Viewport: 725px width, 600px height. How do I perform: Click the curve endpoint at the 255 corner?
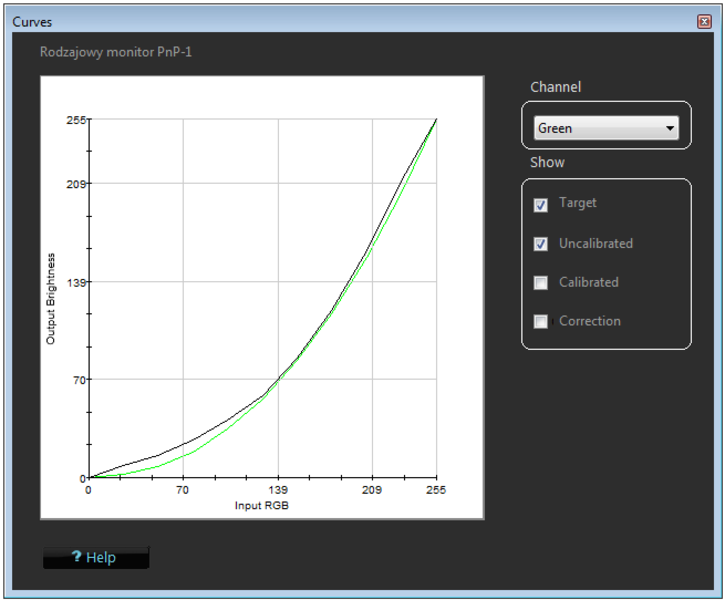(436, 120)
